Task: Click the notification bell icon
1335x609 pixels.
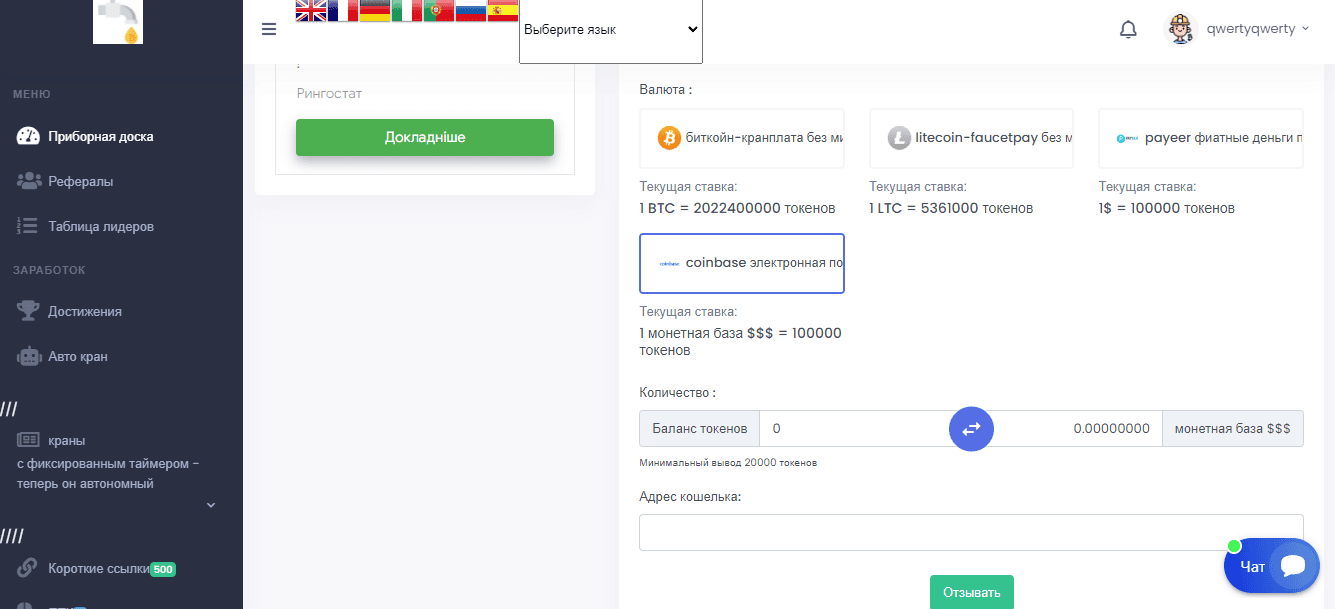Action: tap(1128, 28)
